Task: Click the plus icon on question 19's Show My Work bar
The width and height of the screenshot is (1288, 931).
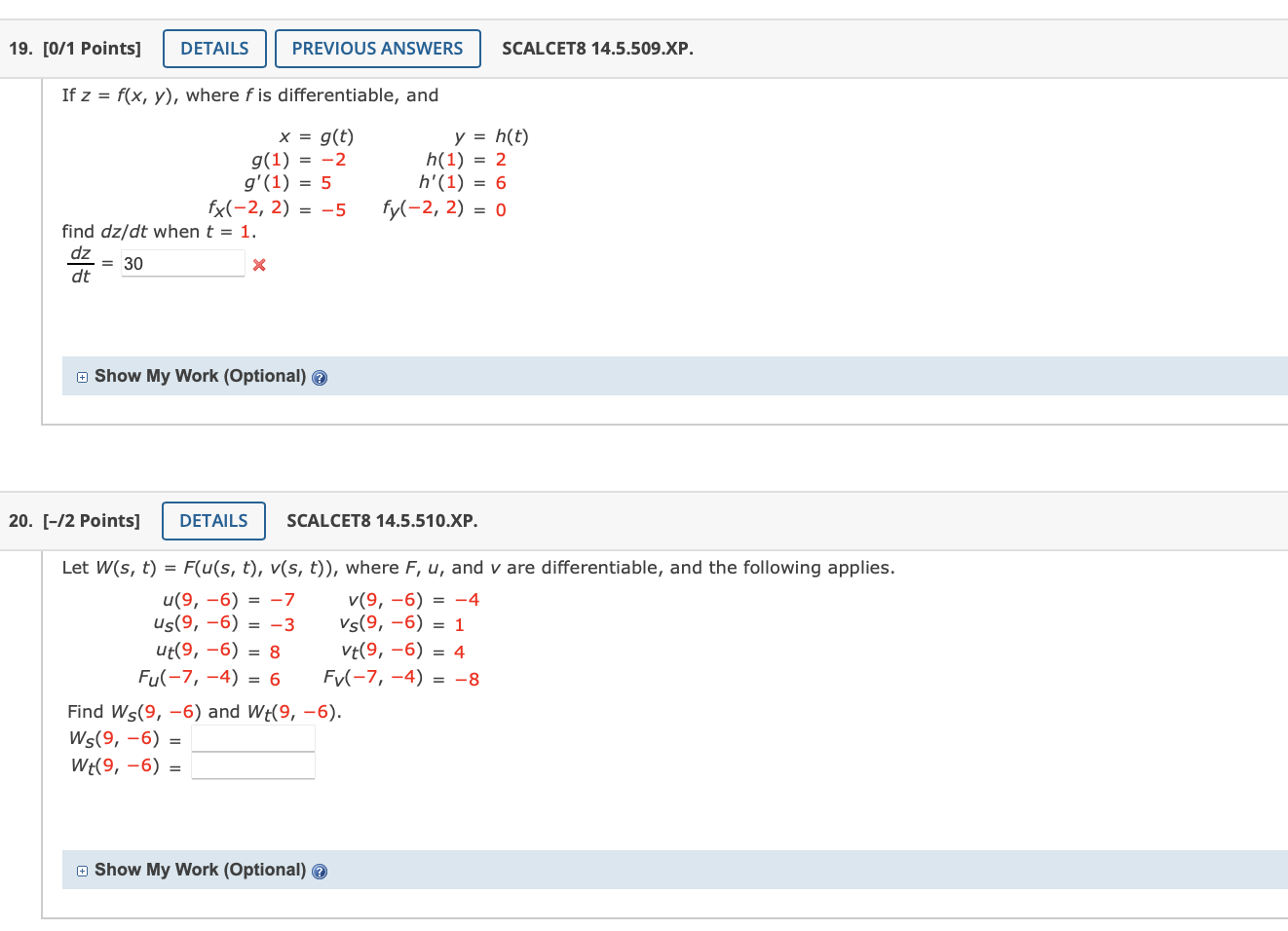Action: [x=83, y=376]
